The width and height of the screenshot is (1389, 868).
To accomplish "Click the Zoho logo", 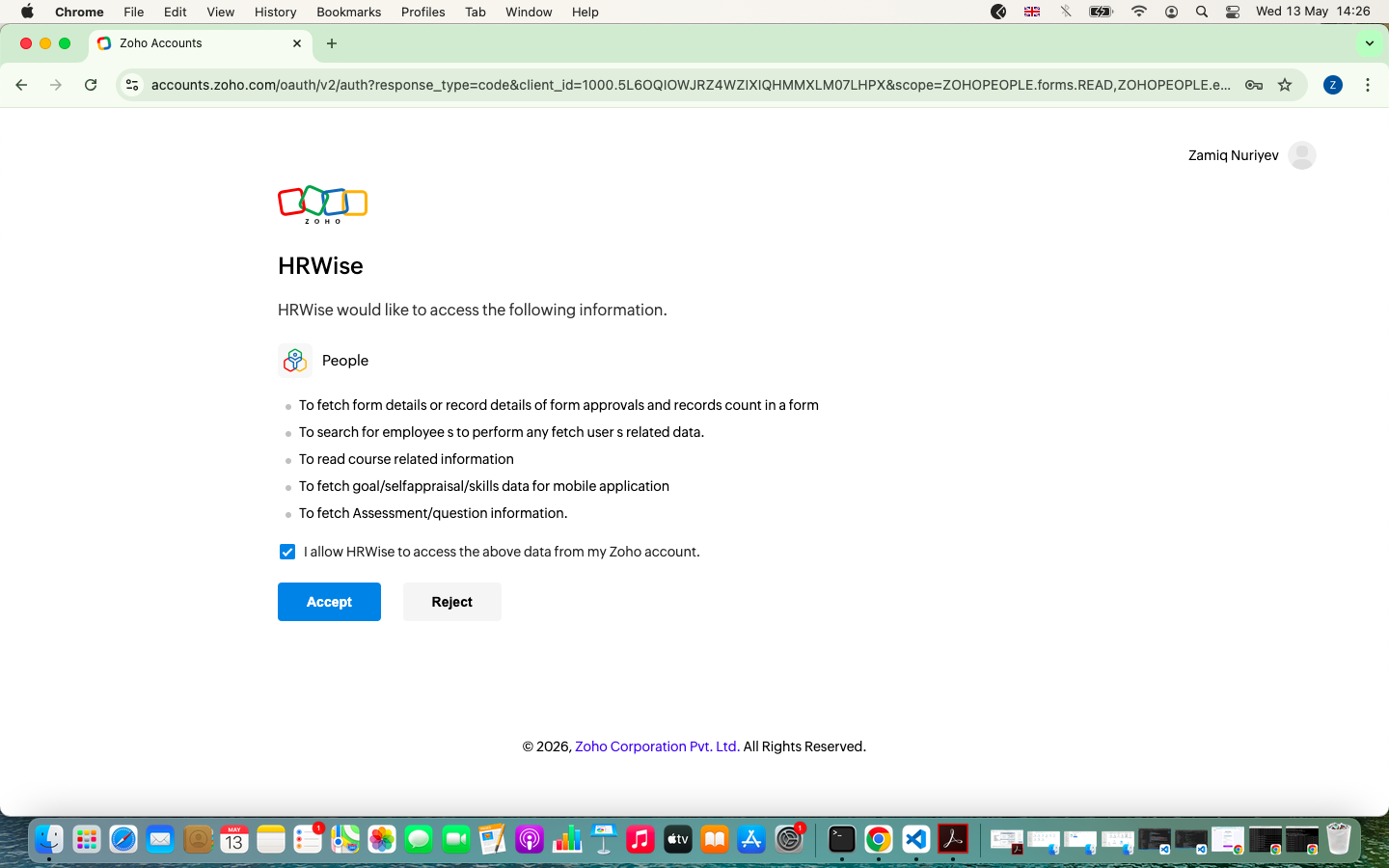I will click(323, 204).
